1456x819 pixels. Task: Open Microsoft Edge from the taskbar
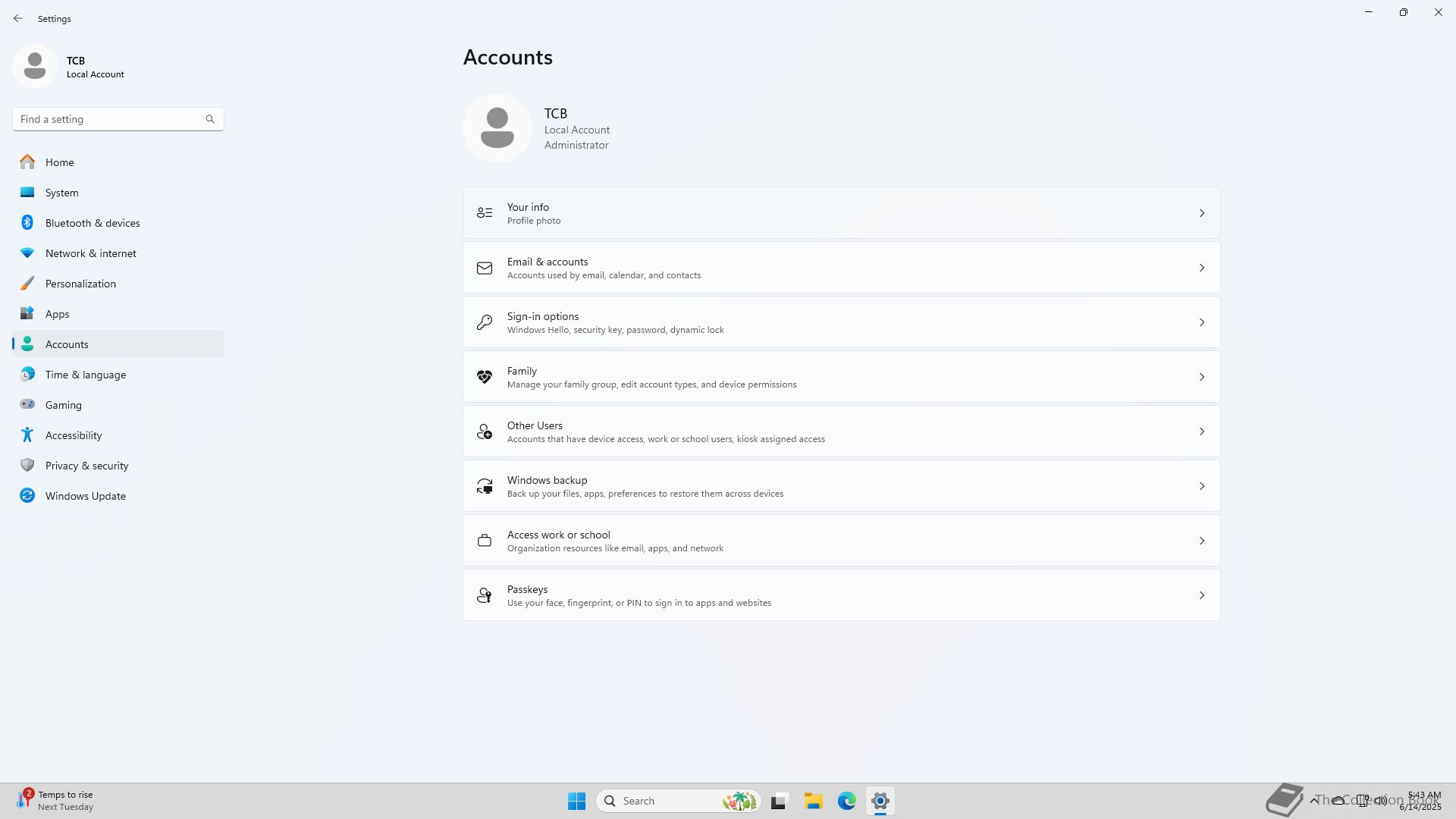846,801
